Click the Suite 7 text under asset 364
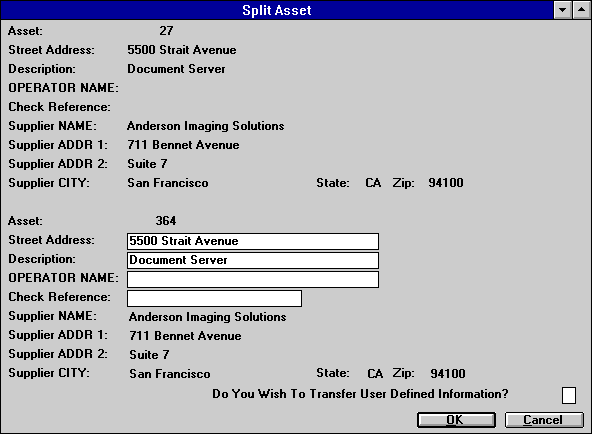Screen dimensions: 592x434 click(x=149, y=355)
